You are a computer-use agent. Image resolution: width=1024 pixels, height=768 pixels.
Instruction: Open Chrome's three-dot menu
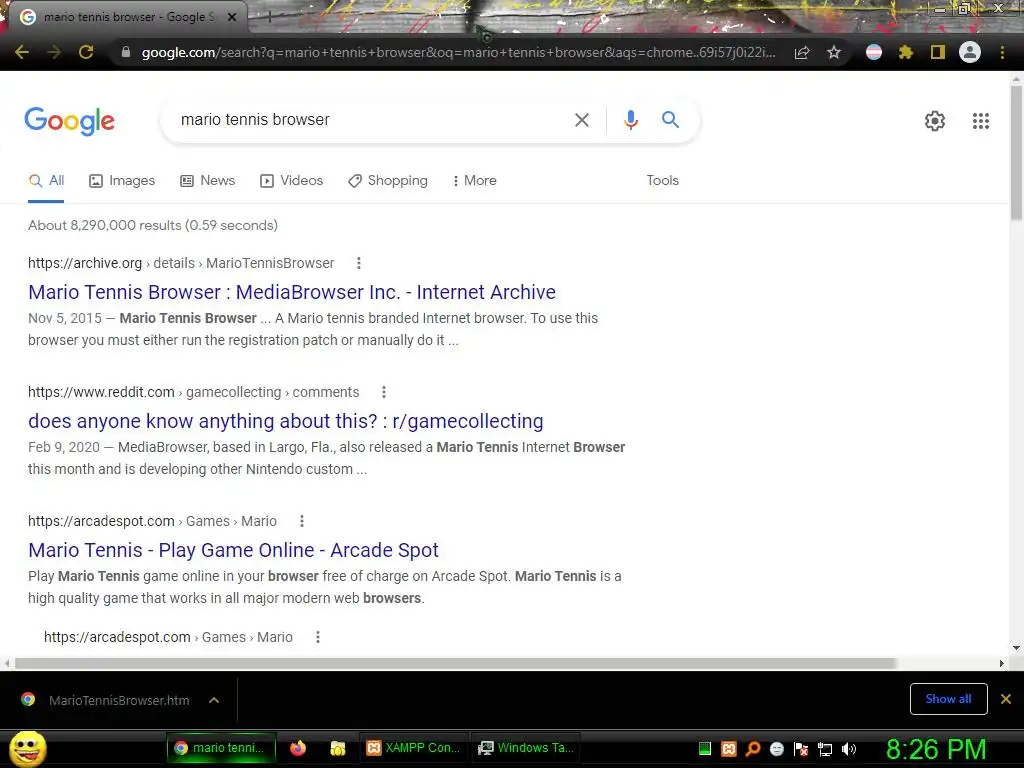[1002, 52]
